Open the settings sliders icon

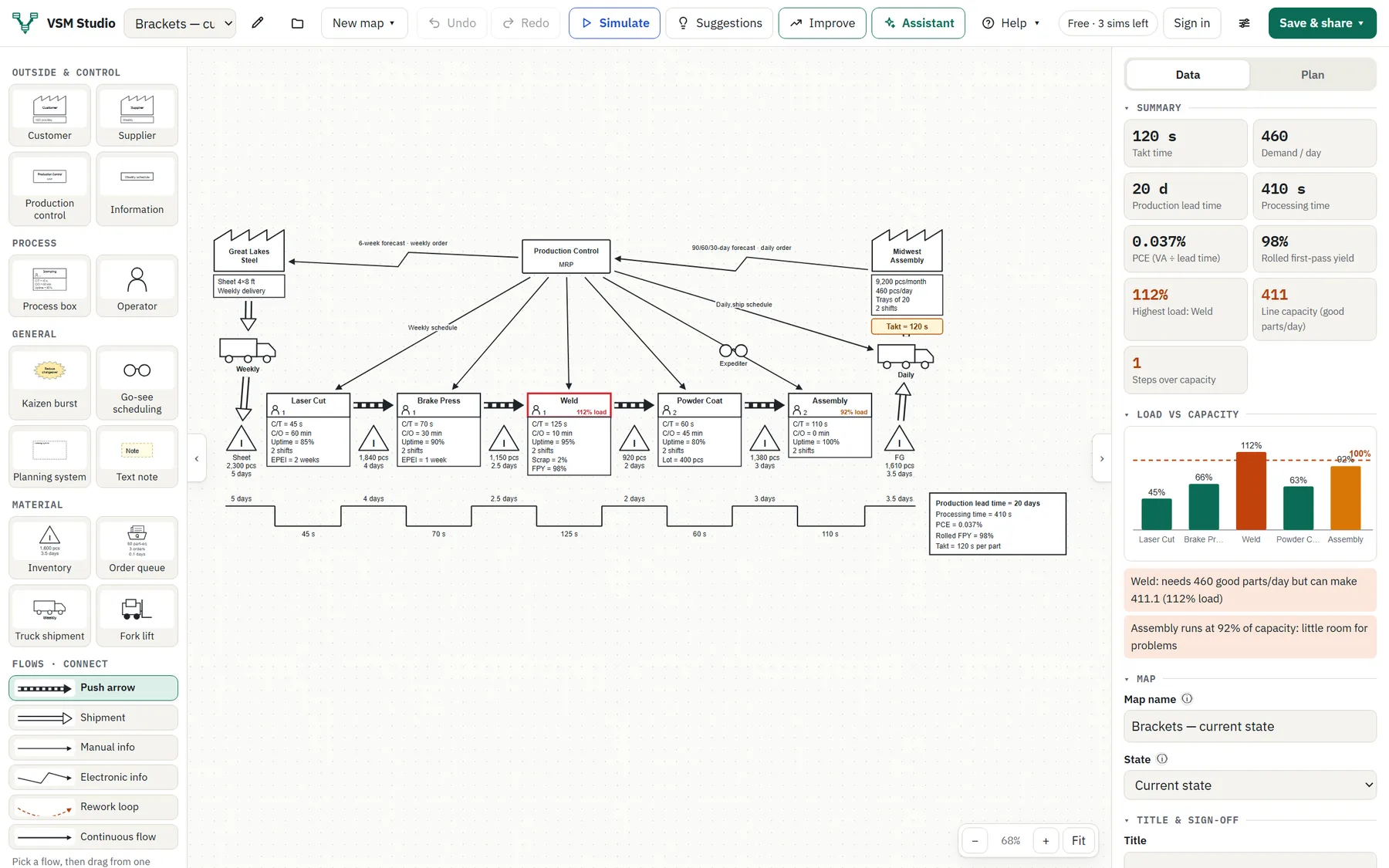tap(1244, 23)
